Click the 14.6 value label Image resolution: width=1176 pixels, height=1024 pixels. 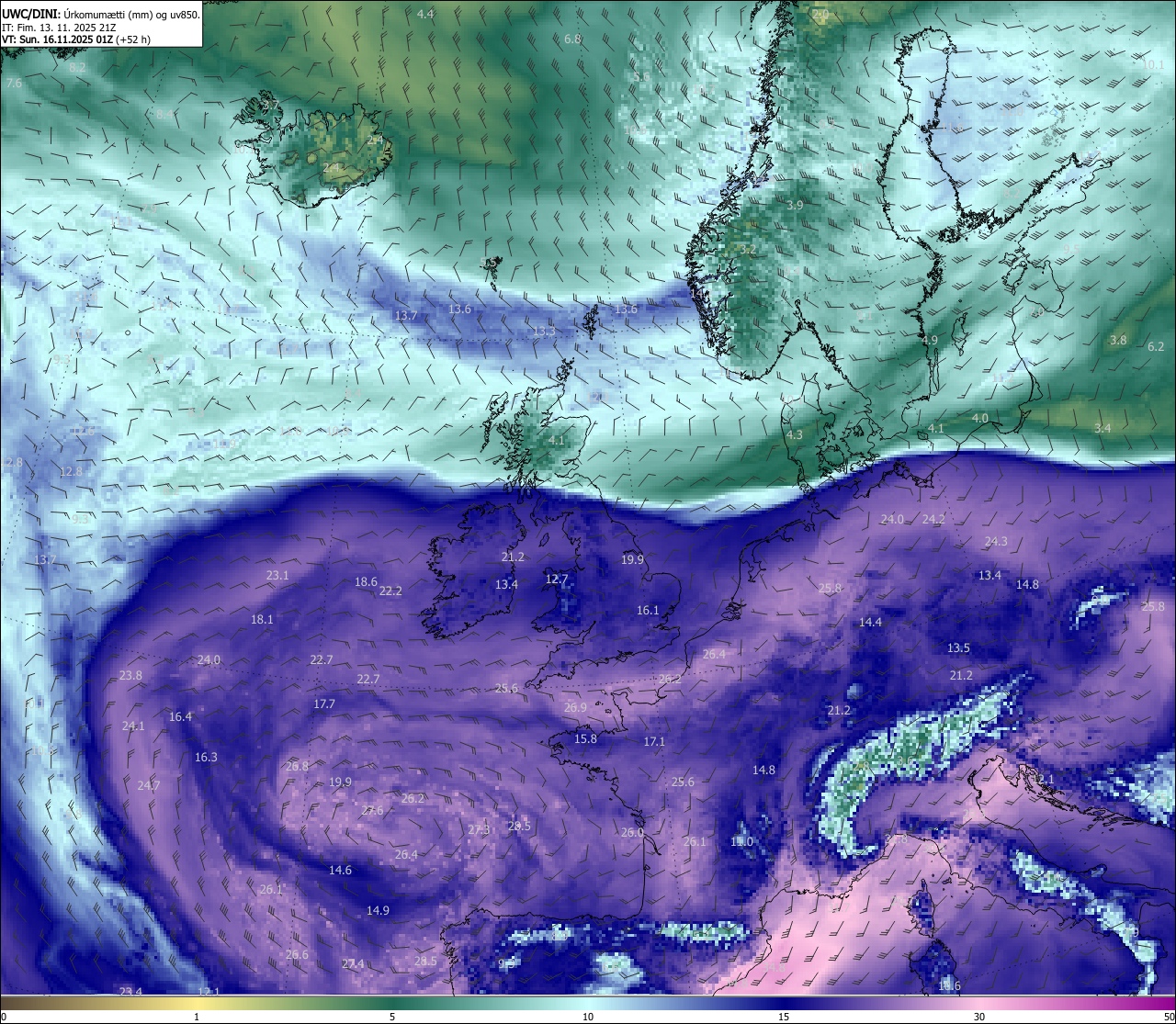tap(340, 870)
